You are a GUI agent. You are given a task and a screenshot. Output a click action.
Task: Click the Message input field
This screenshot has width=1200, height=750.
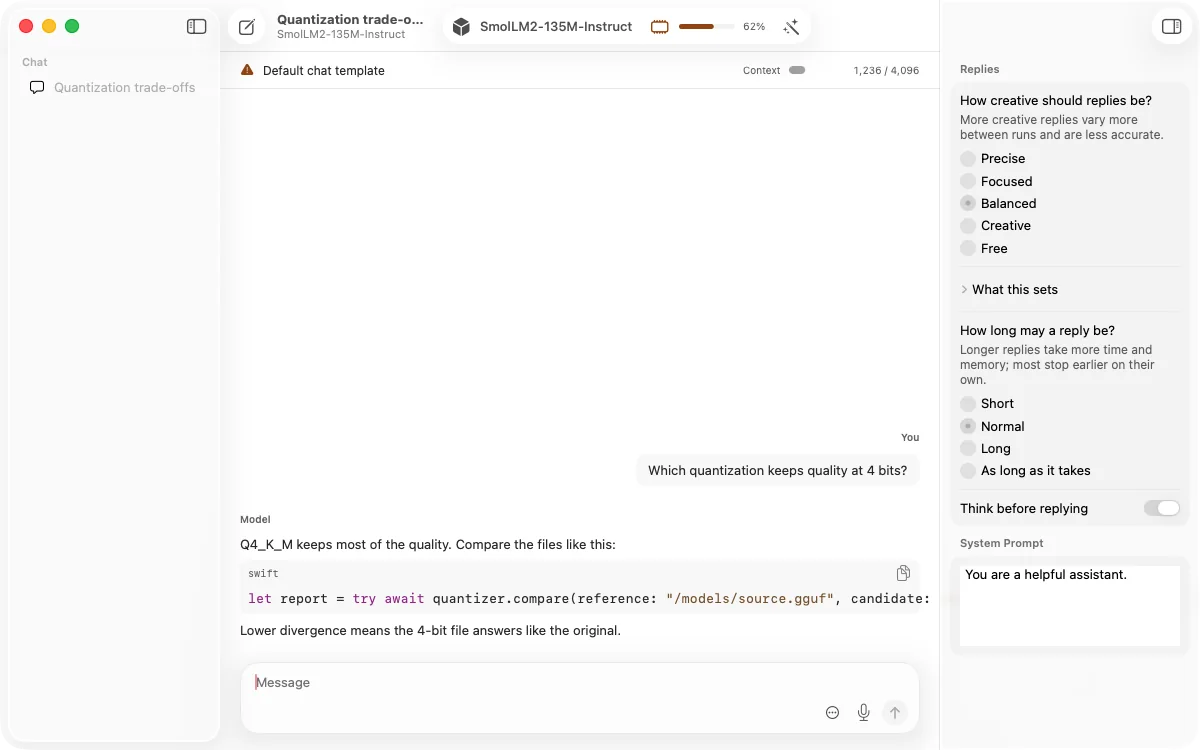[580, 683]
